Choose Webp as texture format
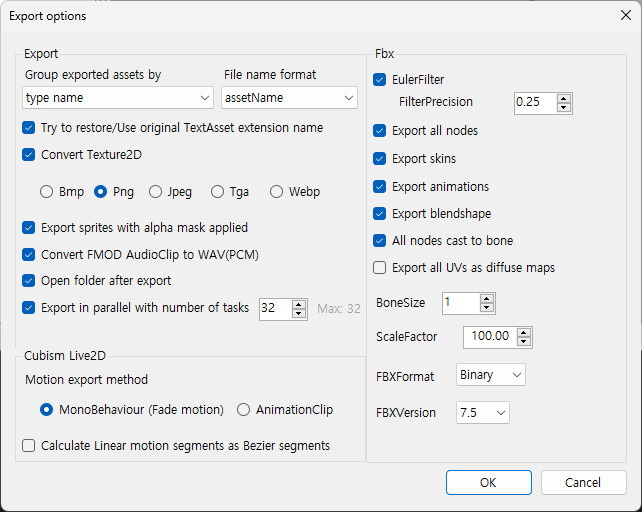This screenshot has height=512, width=642. 277,192
